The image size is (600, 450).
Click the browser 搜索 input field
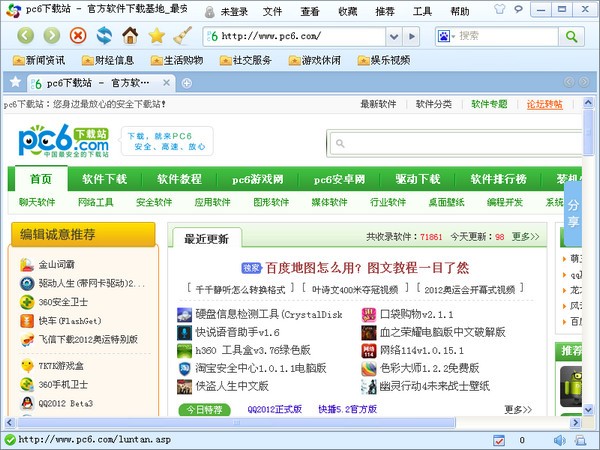click(507, 36)
